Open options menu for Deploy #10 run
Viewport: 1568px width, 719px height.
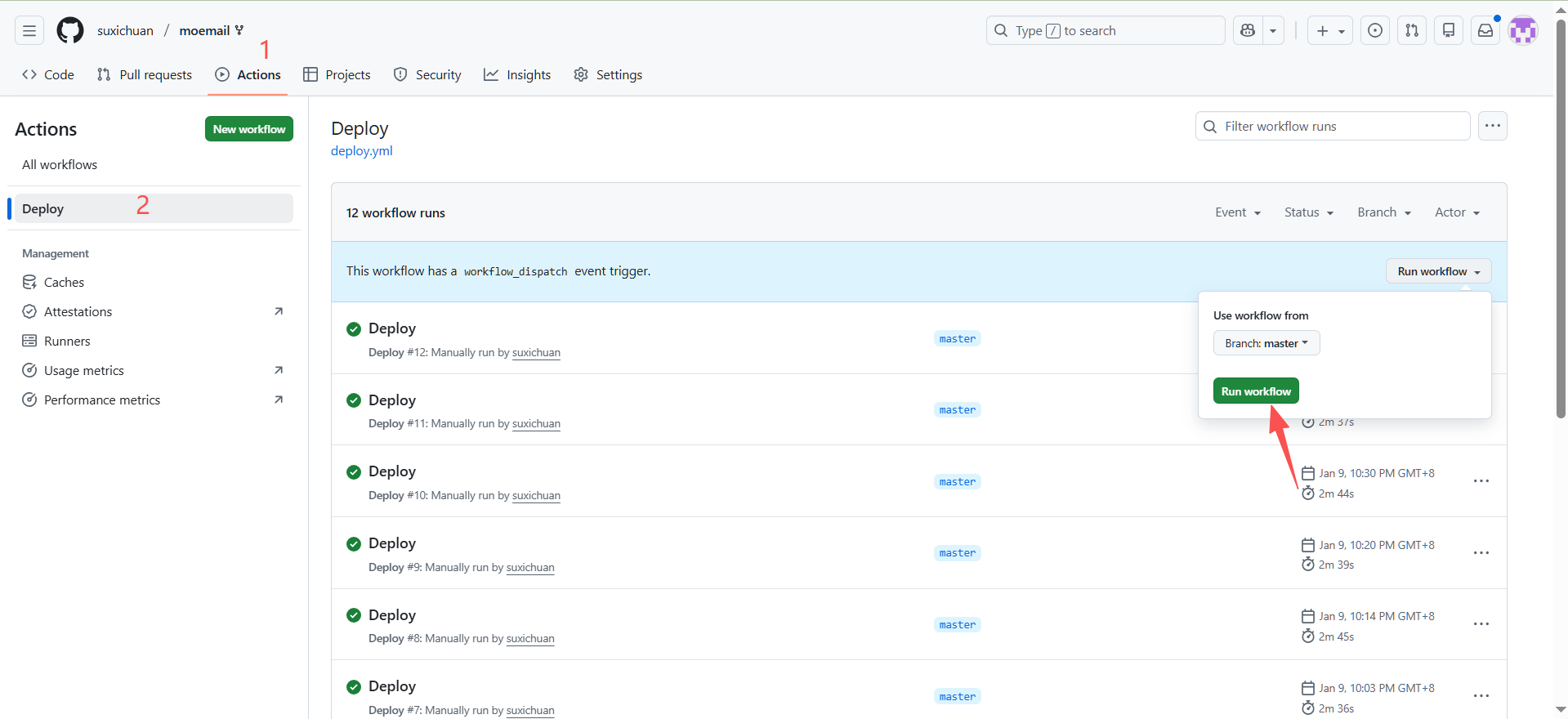pos(1481,481)
